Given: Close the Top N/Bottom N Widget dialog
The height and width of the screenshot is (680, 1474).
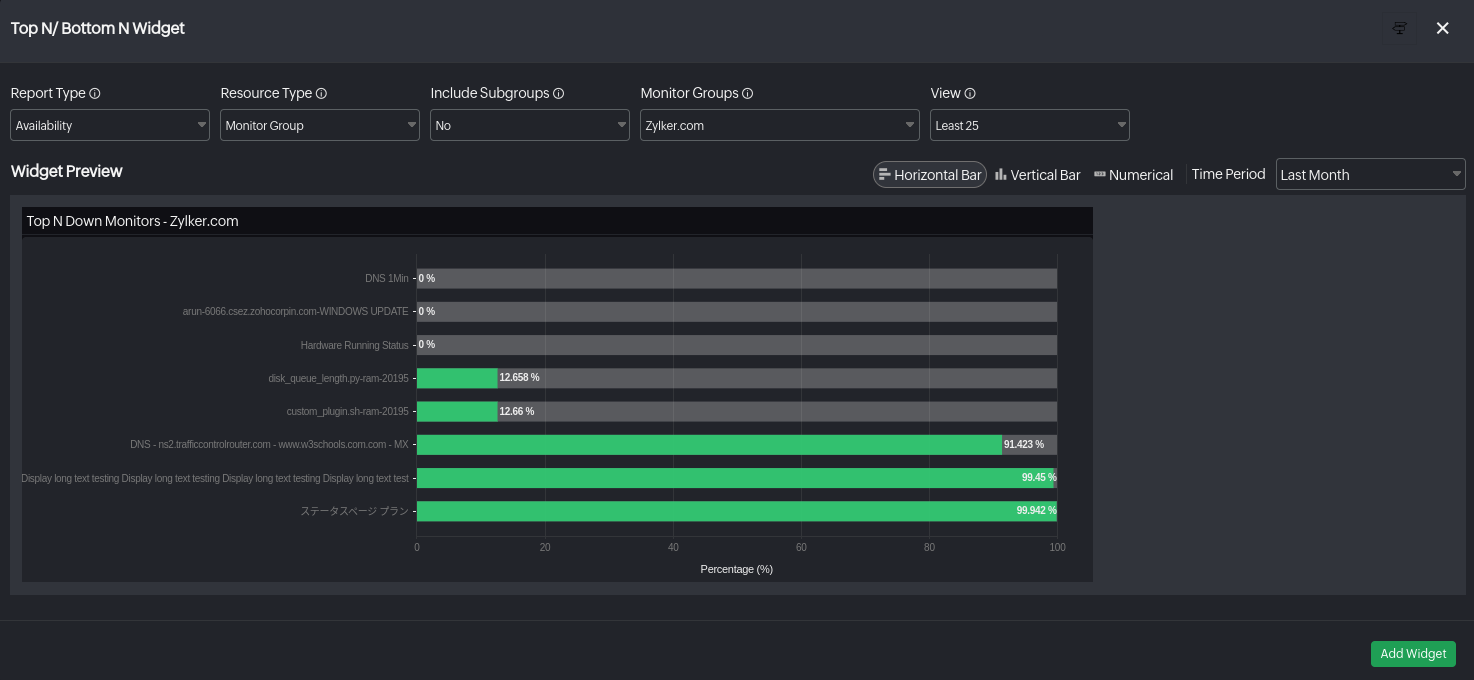Looking at the screenshot, I should [1442, 28].
